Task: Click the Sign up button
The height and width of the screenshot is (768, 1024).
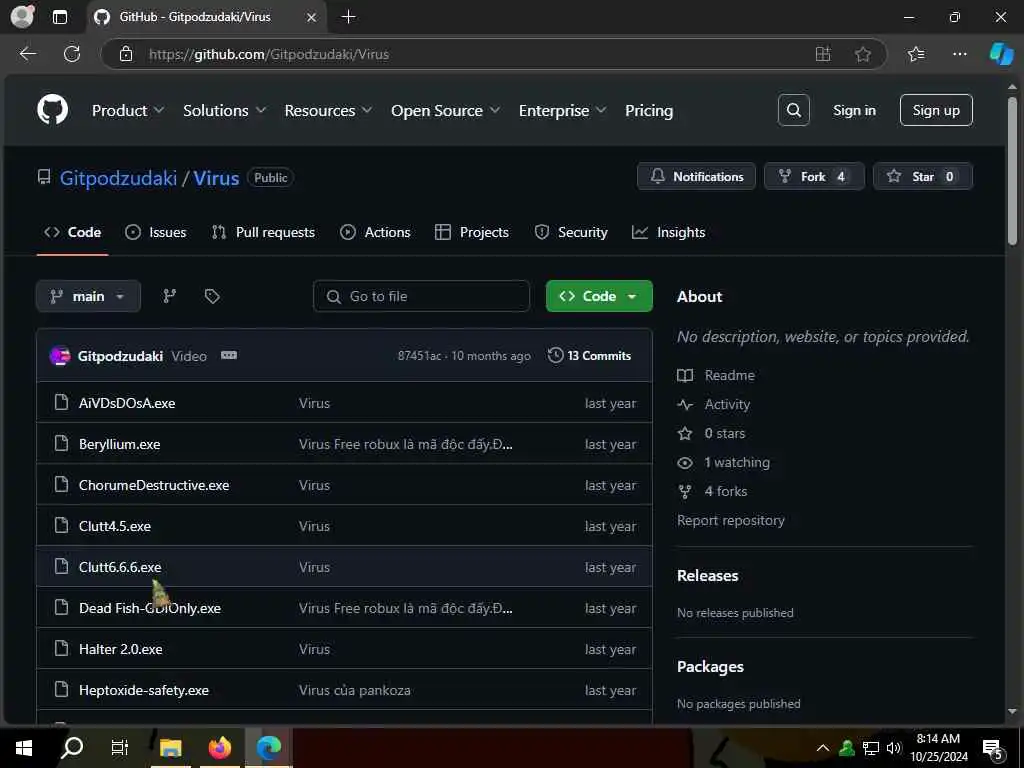Action: pos(936,110)
